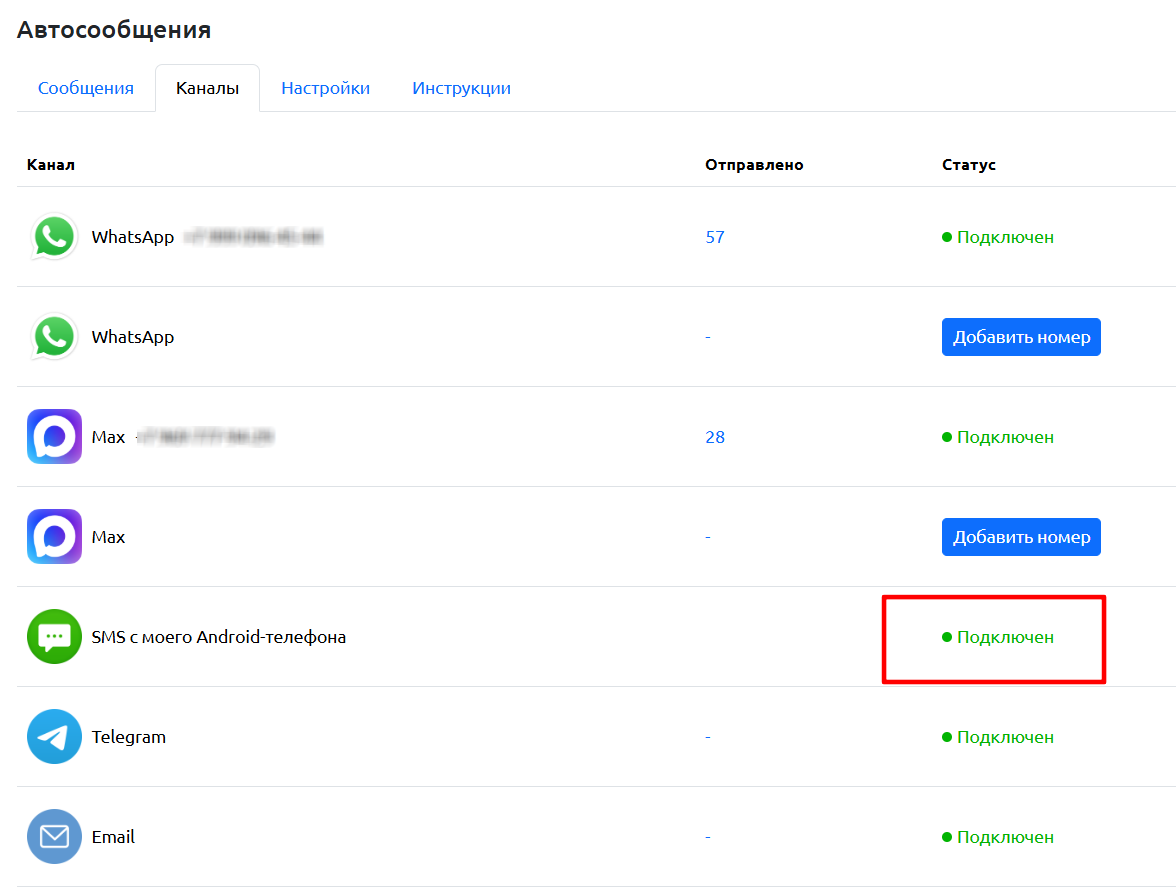Click WhatsApp label in the unconnected row

point(133,337)
